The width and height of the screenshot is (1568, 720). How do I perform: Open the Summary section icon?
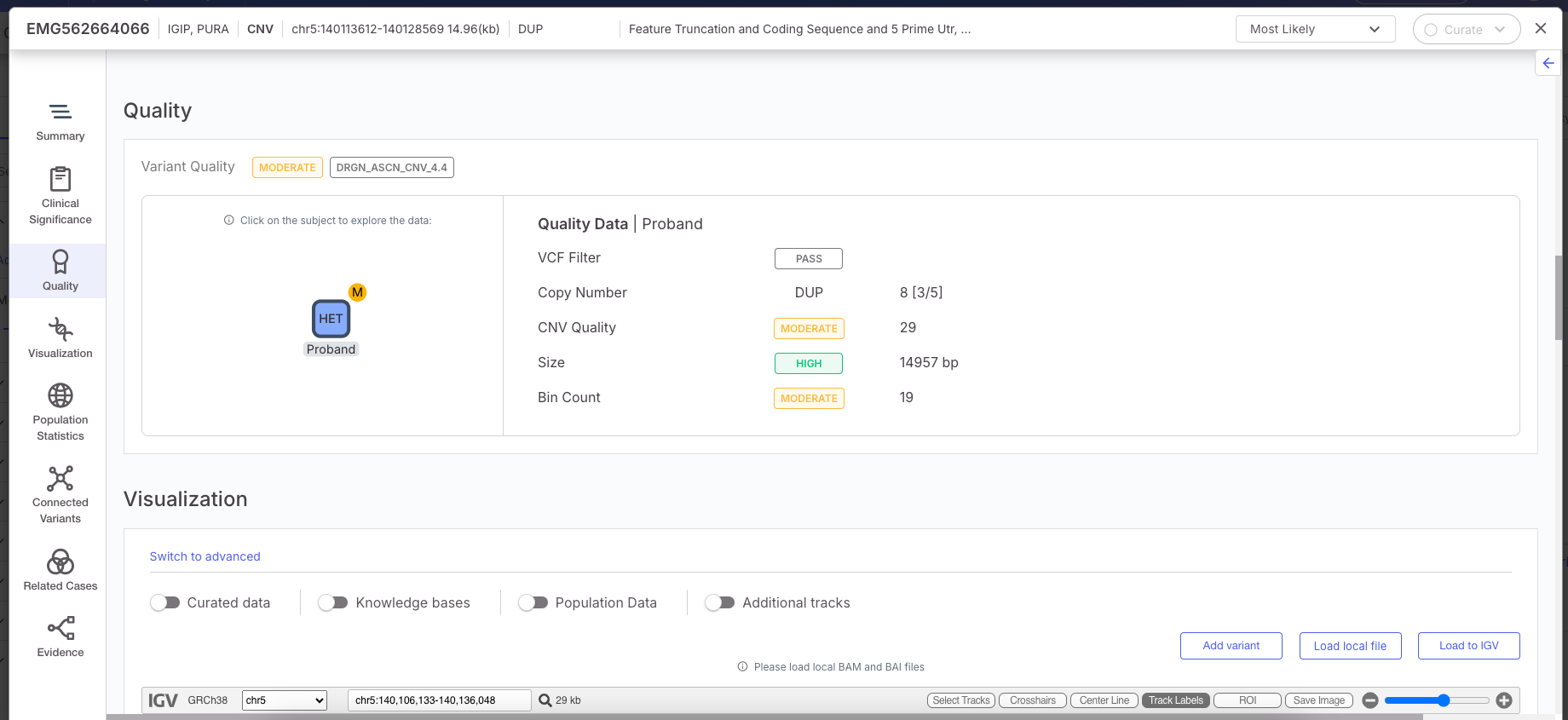tap(60, 112)
